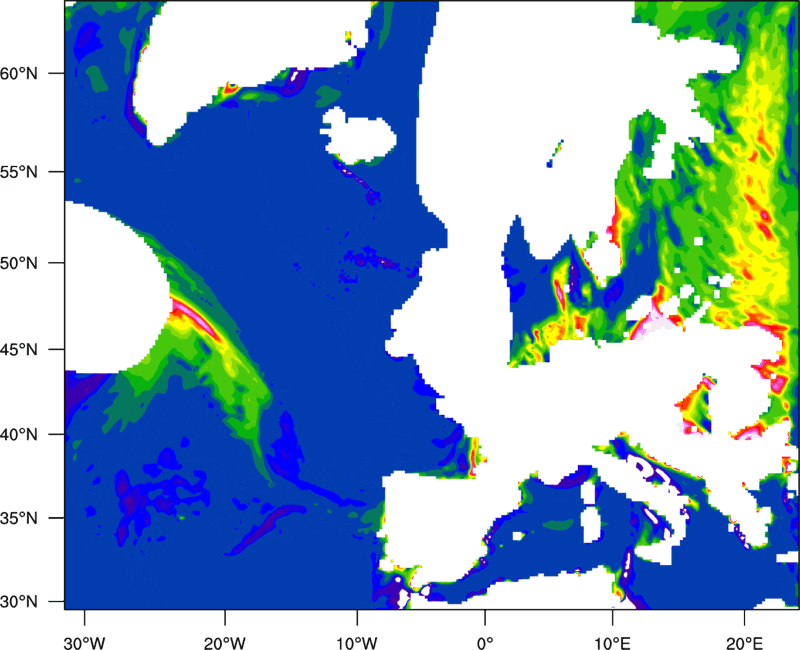Select the 50°N latitude tick label
The width and height of the screenshot is (800, 650).
tap(40, 263)
